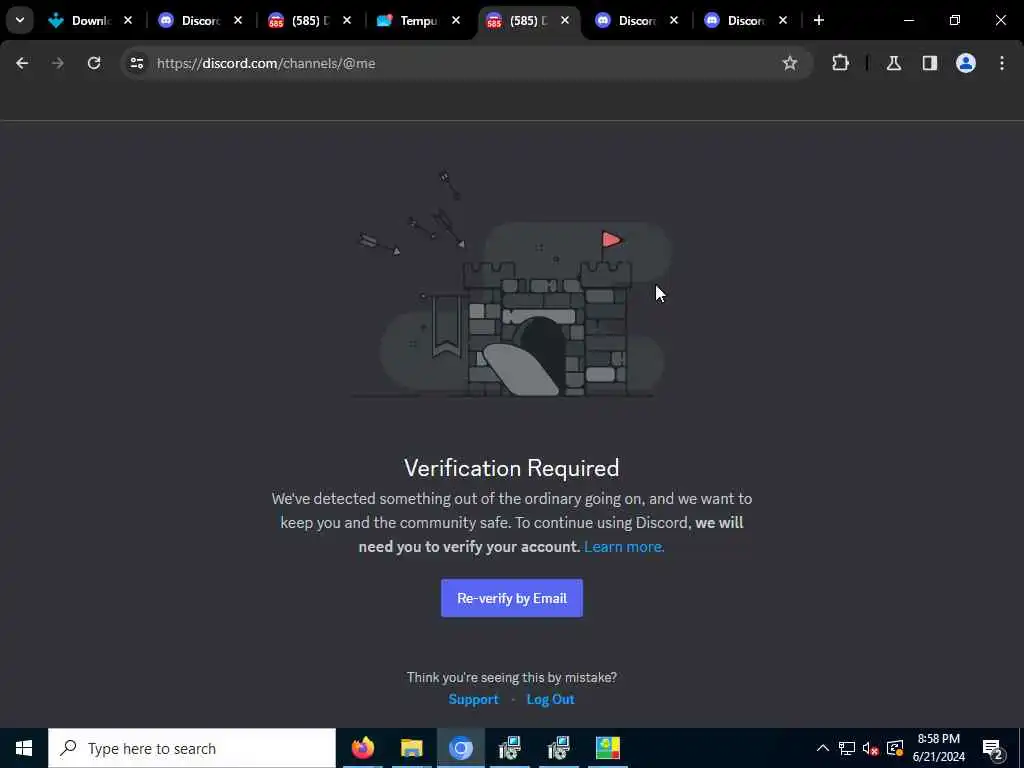The height and width of the screenshot is (768, 1024).
Task: Open the Chrome three-dot menu
Action: click(x=1002, y=63)
